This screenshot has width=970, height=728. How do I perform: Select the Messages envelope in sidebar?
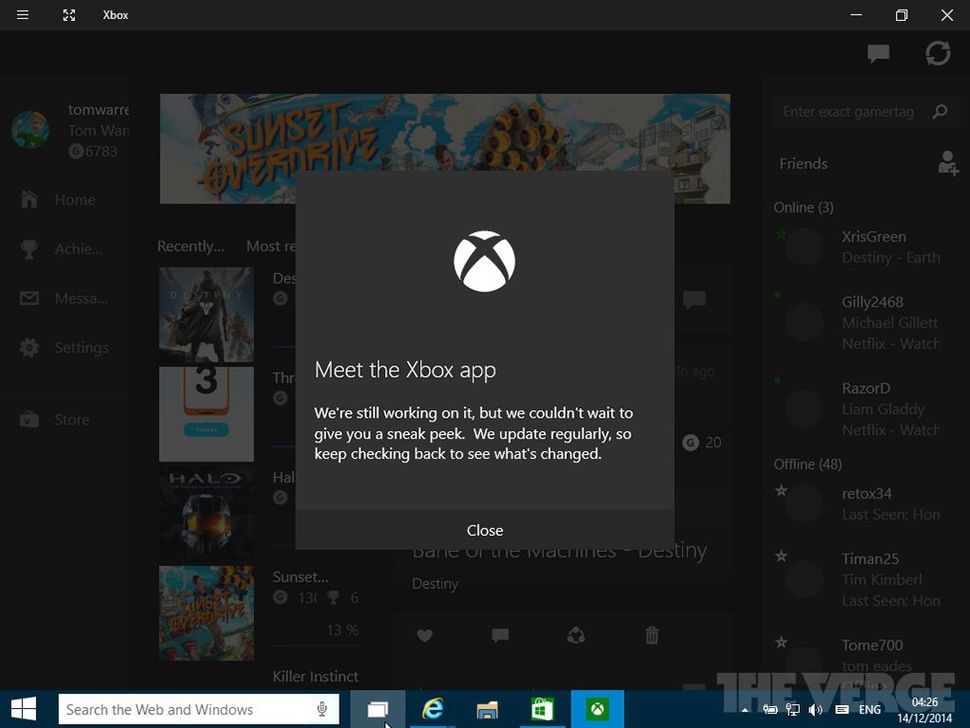tap(30, 297)
